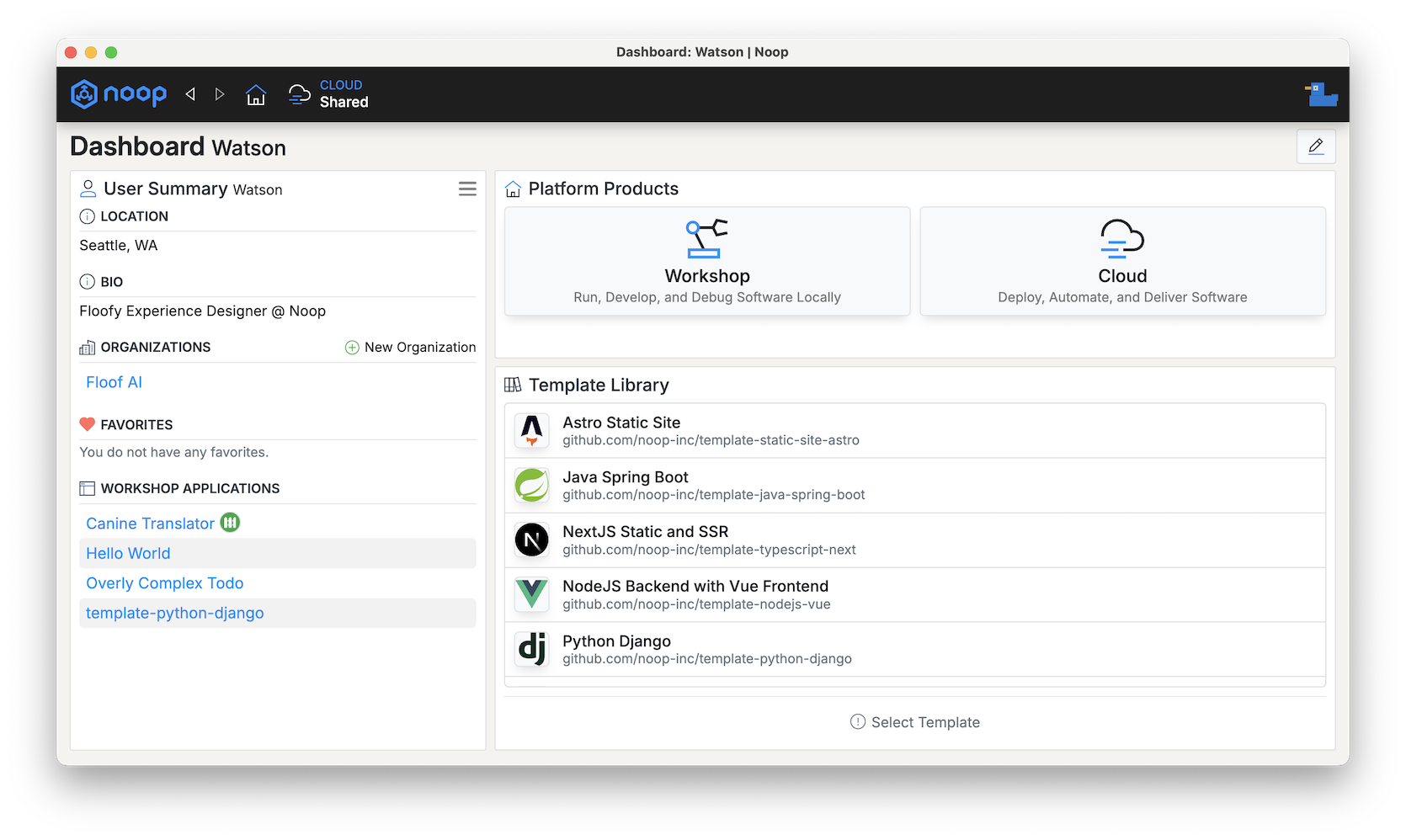
Task: Click the Noop logo in header
Action: pos(119,94)
